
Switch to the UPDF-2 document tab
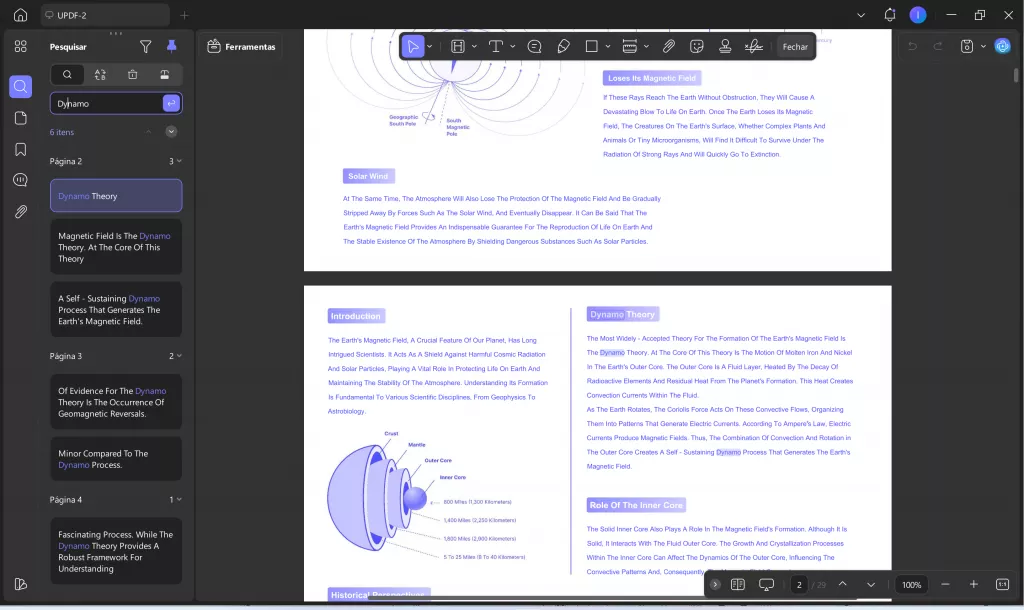pos(104,15)
